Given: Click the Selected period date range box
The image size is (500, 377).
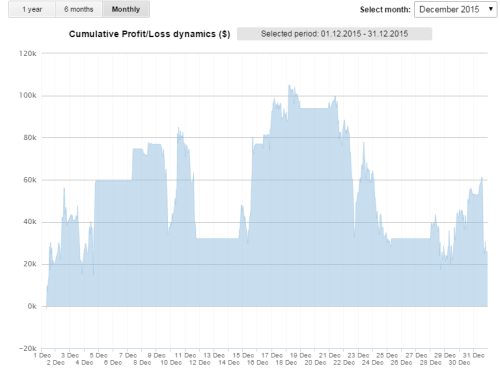Looking at the screenshot, I should click(334, 34).
